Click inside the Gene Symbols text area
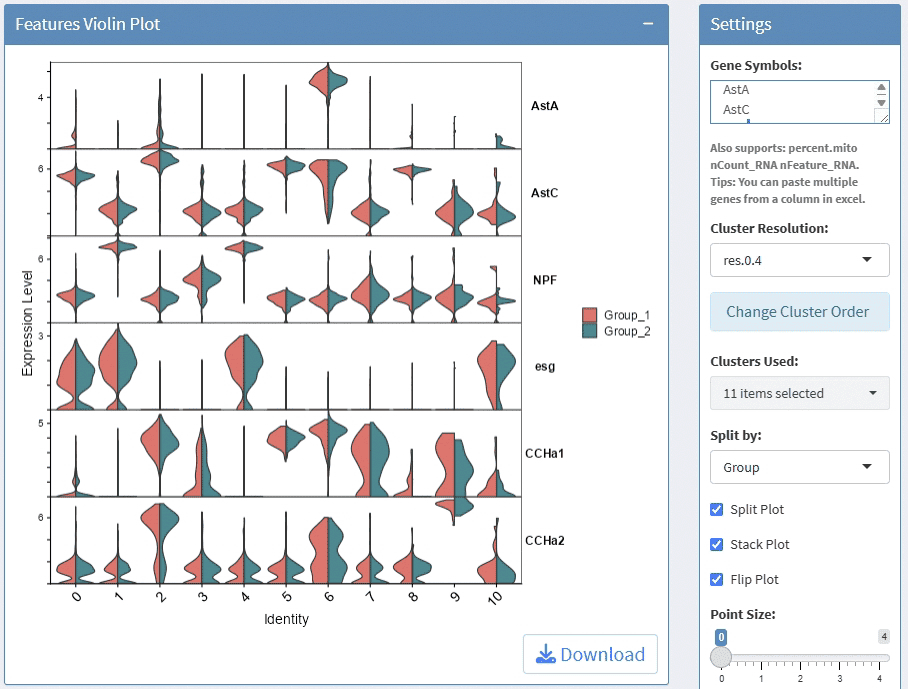Image resolution: width=908 pixels, height=689 pixels. point(790,102)
